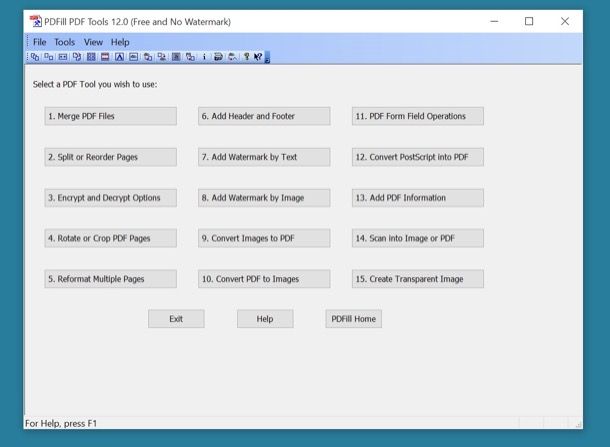Click the Watermark by Text toolbar icon
610x447 pixels.
point(119,57)
